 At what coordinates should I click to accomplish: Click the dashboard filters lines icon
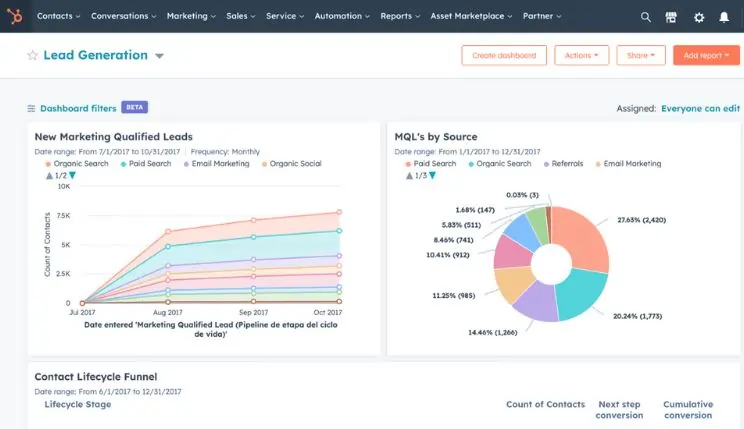[x=31, y=108]
